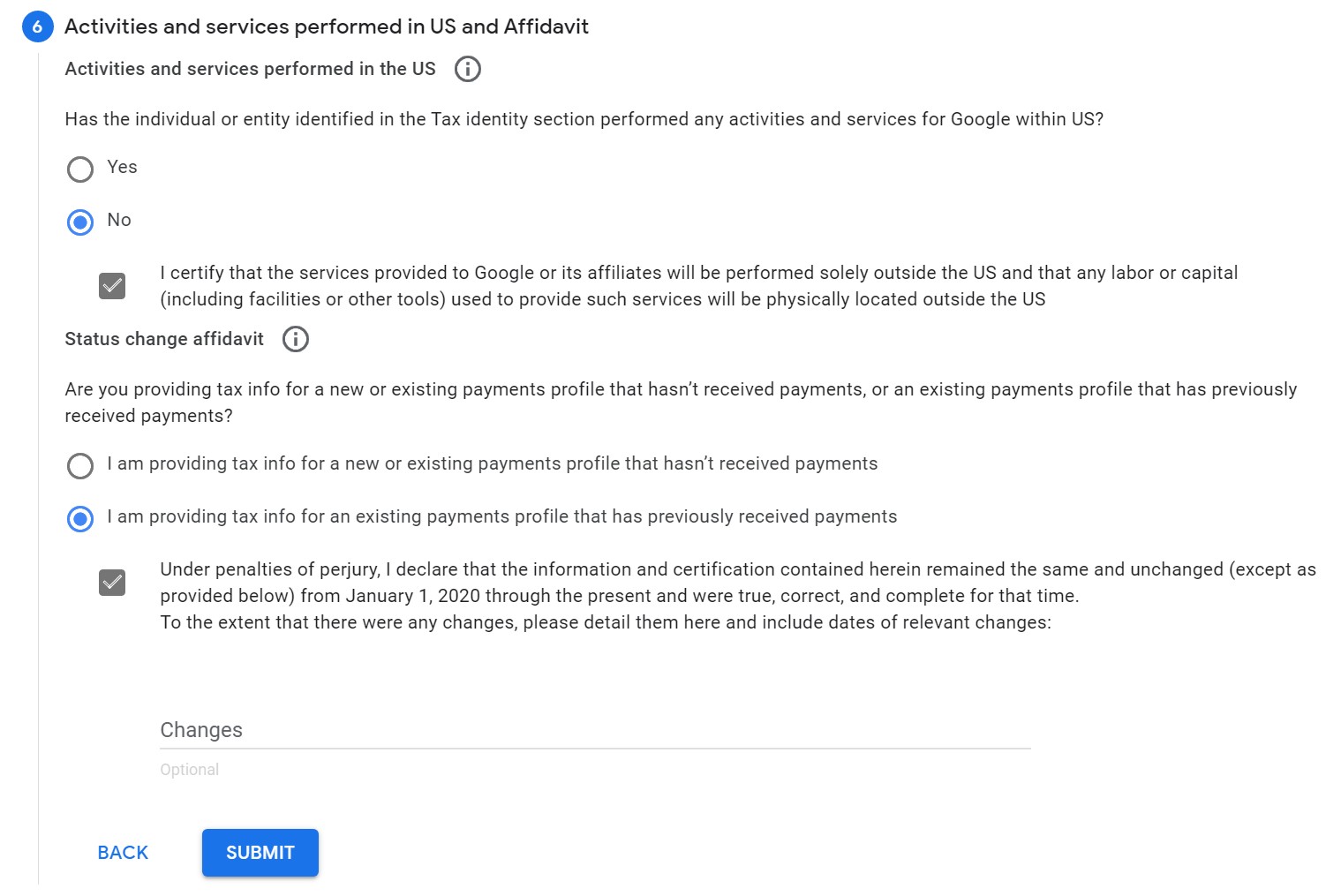Open info icon beside Activities and services heading

tap(467, 69)
